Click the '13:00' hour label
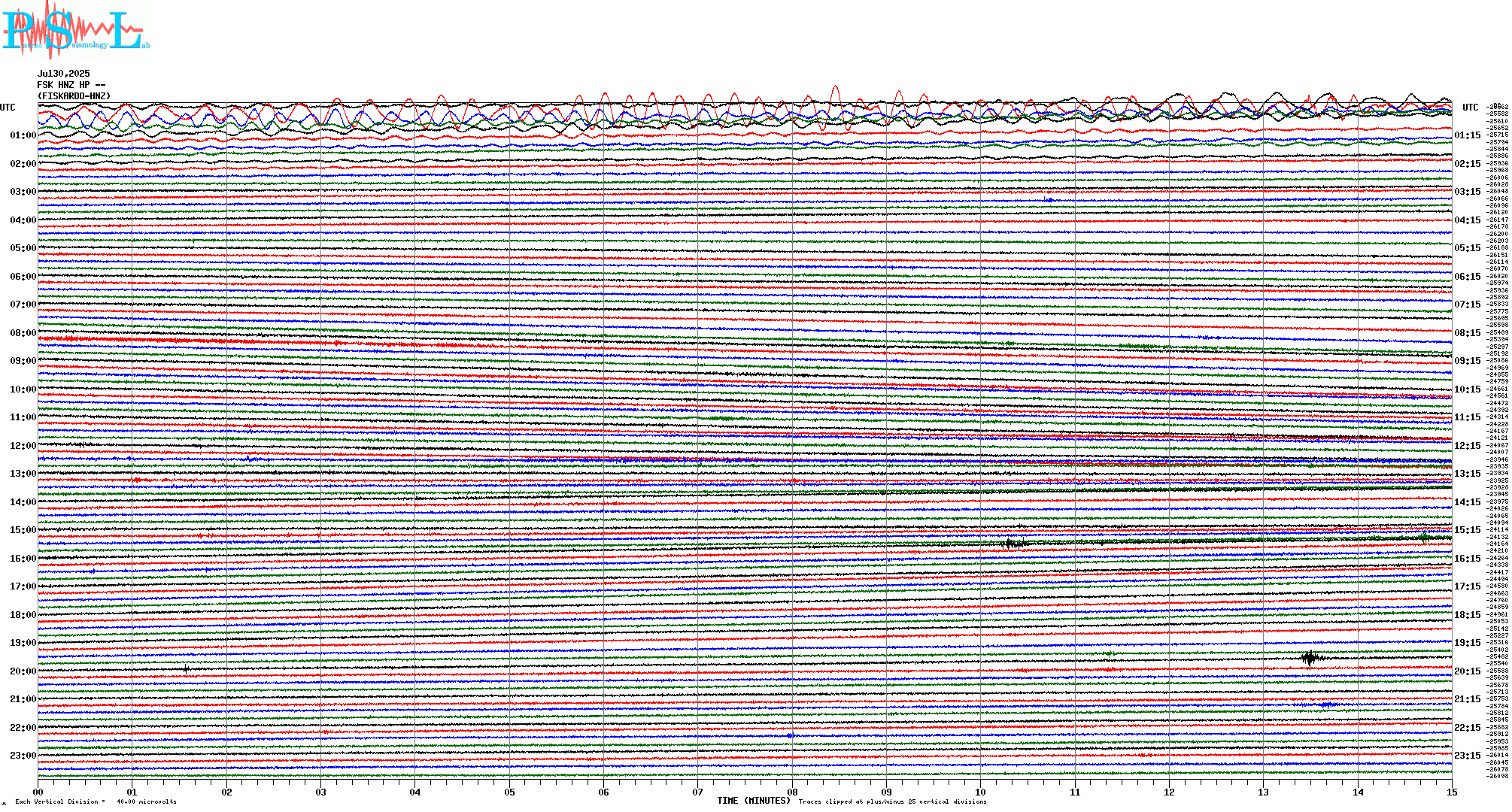Image resolution: width=1512 pixels, height=812 pixels. 23,474
